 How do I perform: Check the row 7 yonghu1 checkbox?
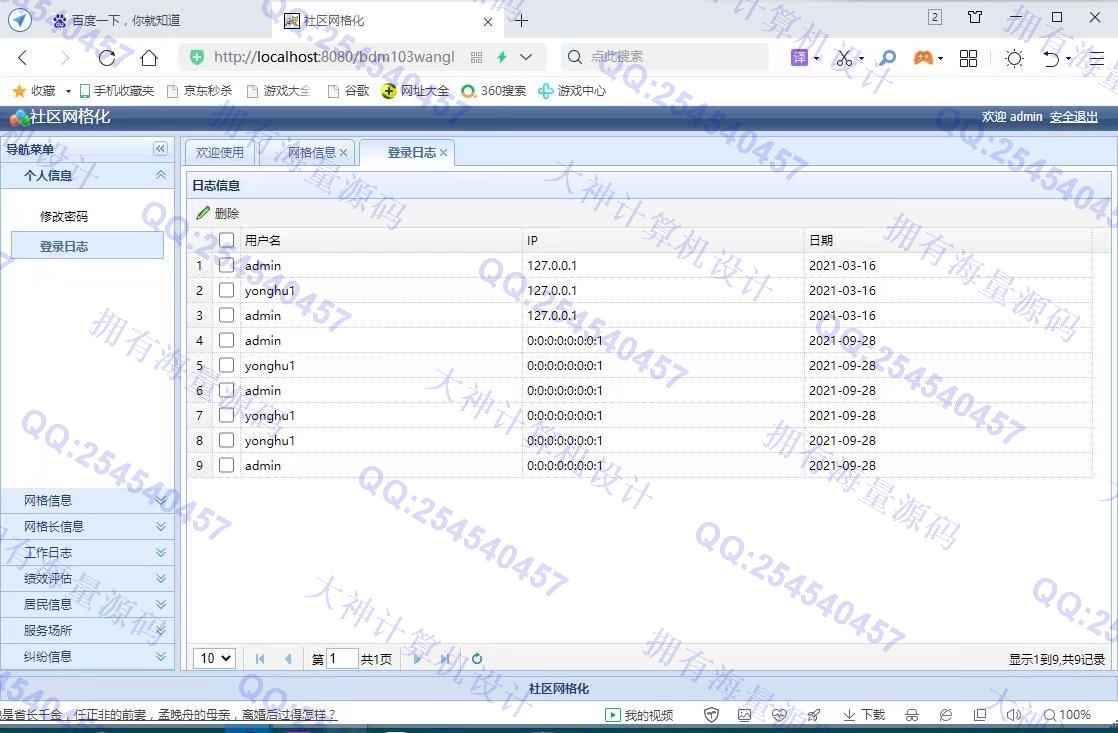(x=226, y=415)
